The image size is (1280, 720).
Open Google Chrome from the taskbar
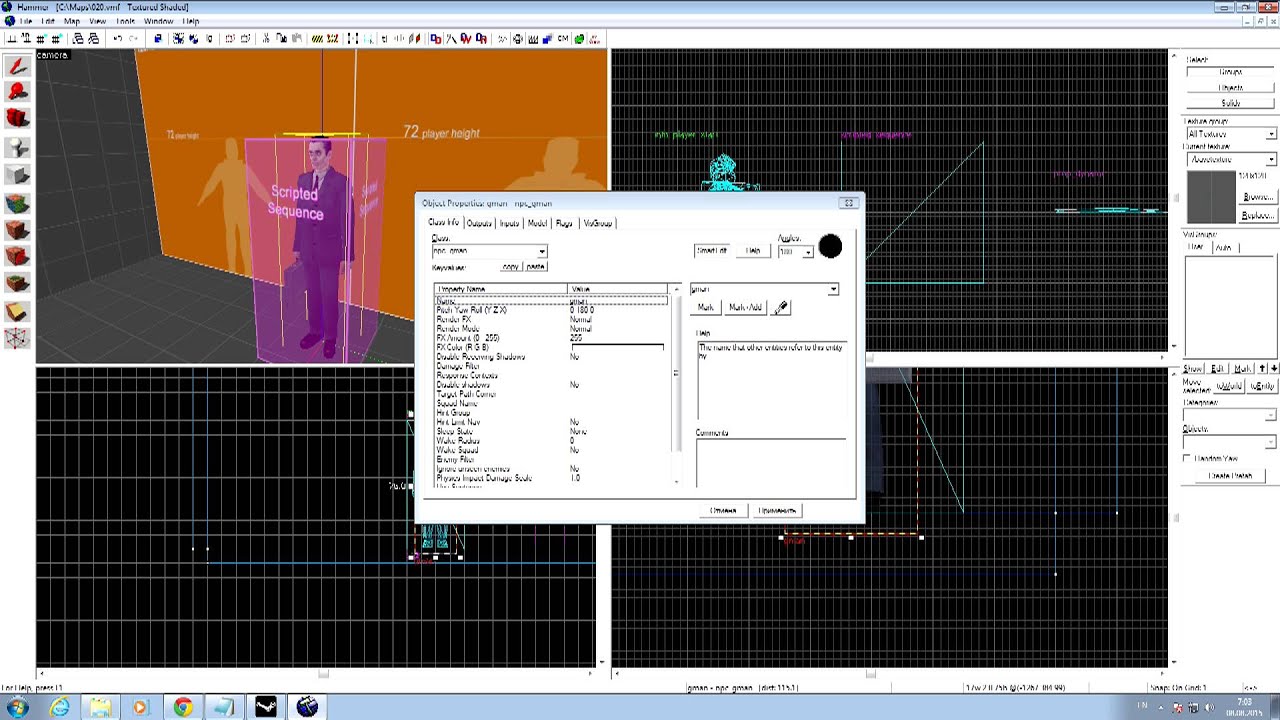[x=183, y=707]
